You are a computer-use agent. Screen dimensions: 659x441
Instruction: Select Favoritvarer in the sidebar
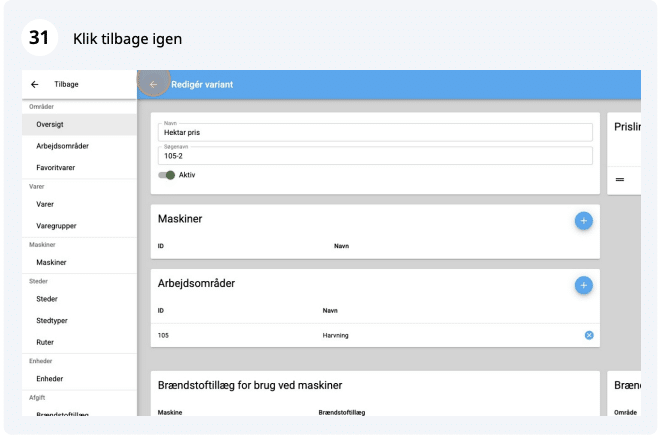tap(56, 167)
